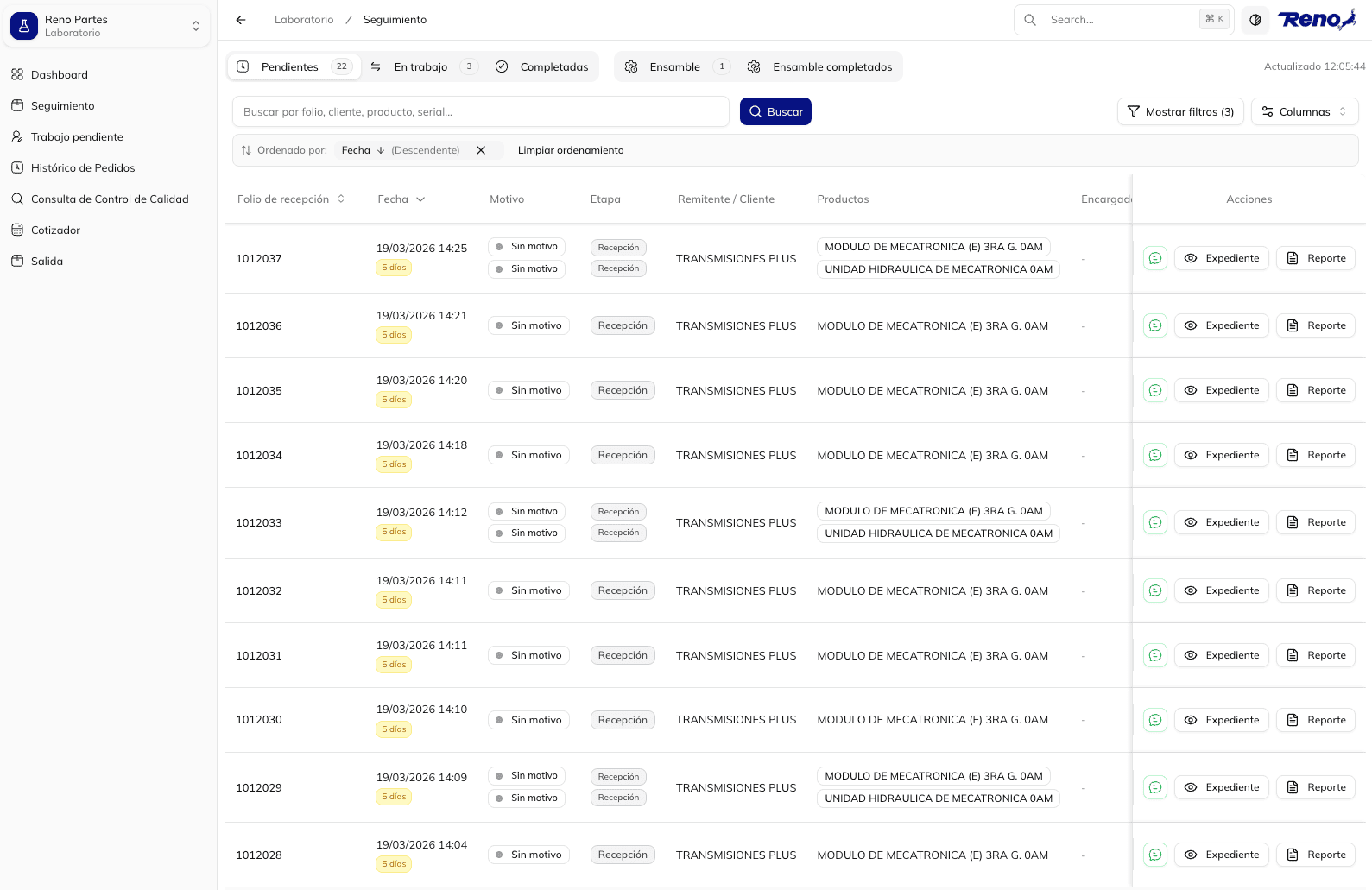Remove the Fecha sort with the X icon
The image size is (1372, 890).
pos(481,150)
